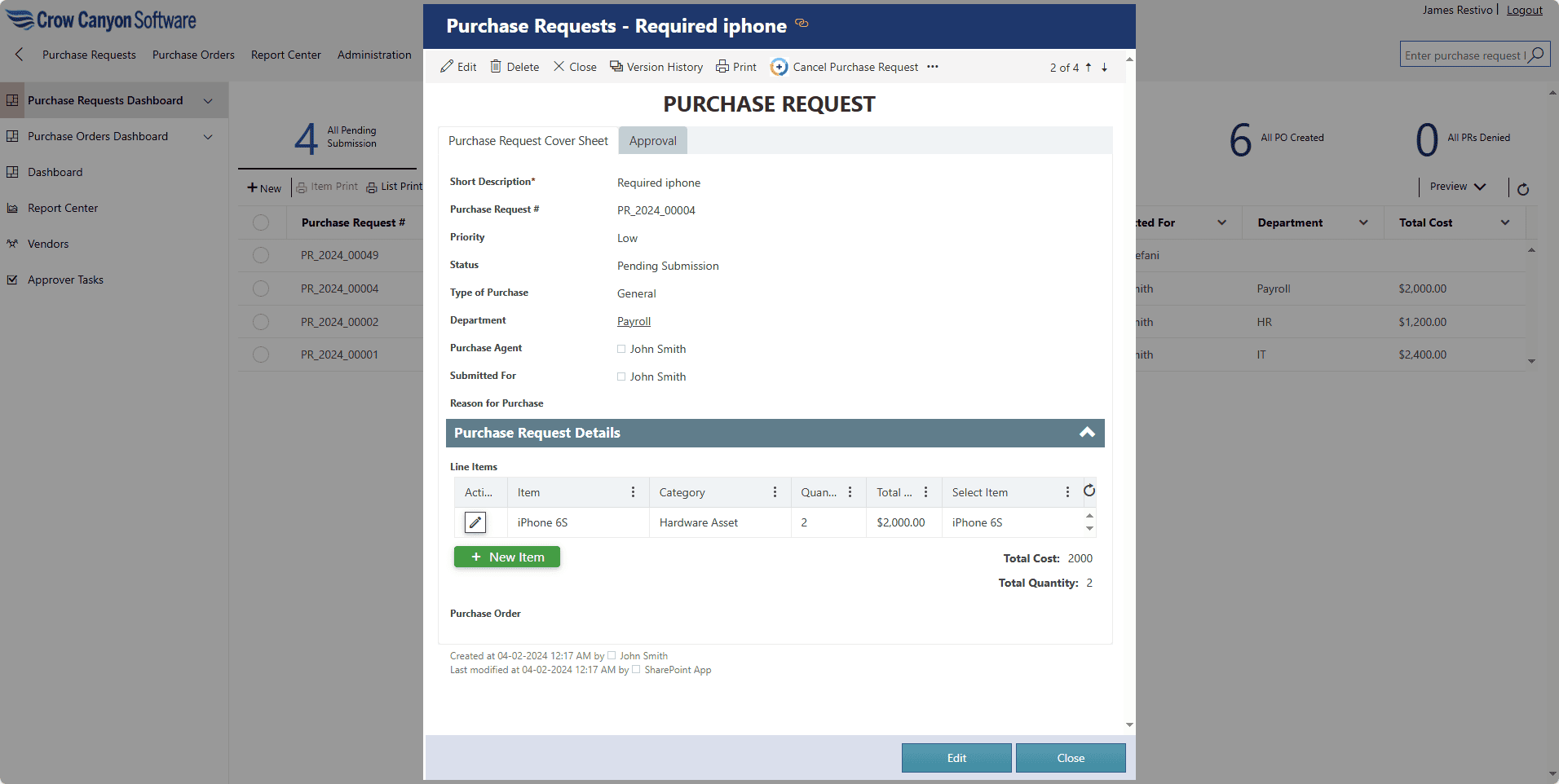Image resolution: width=1559 pixels, height=784 pixels.
Task: Expand Purchase Orders Dashboard menu
Action: (208, 137)
